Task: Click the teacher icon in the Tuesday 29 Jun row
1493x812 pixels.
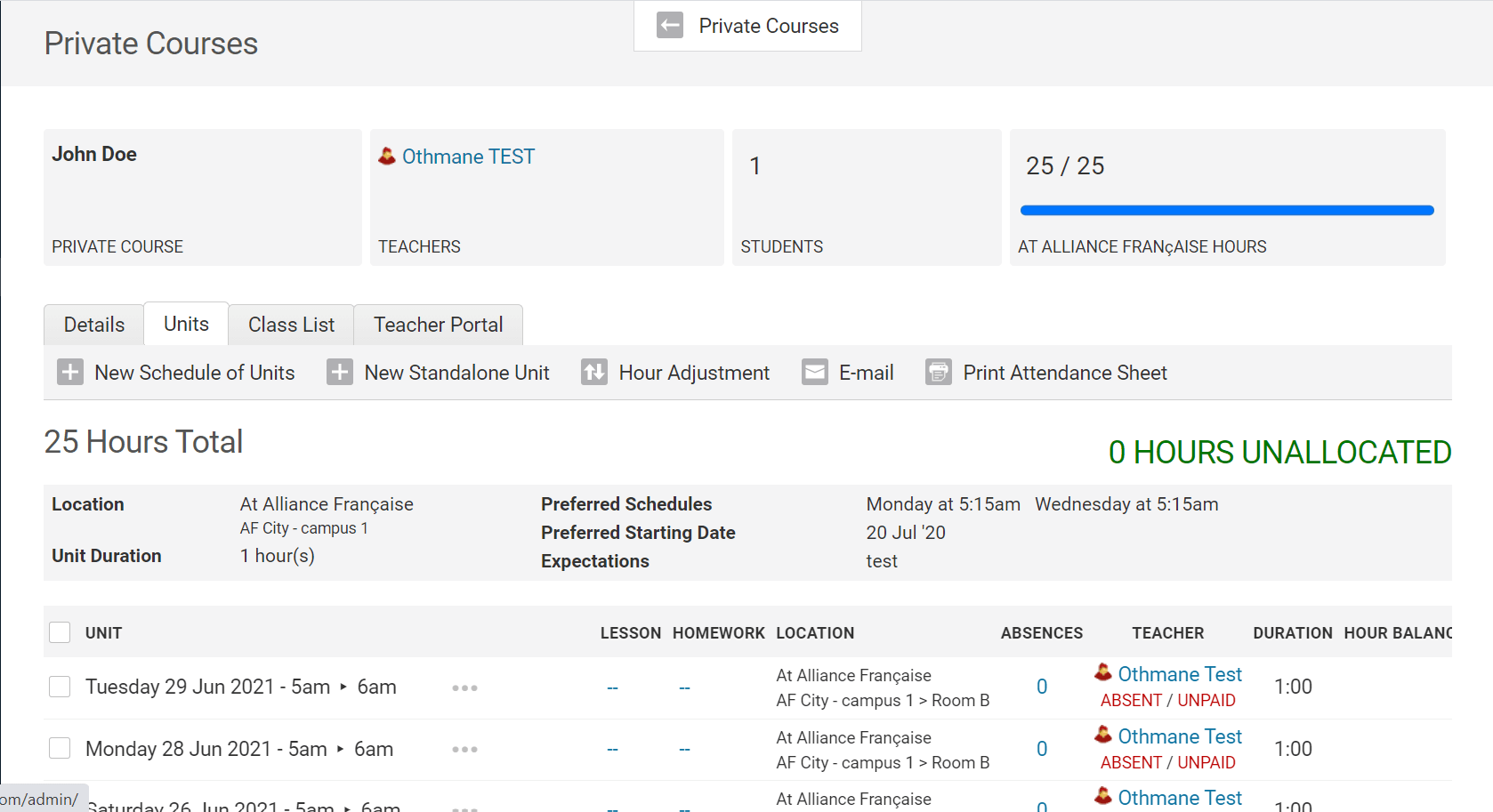Action: pos(1103,673)
